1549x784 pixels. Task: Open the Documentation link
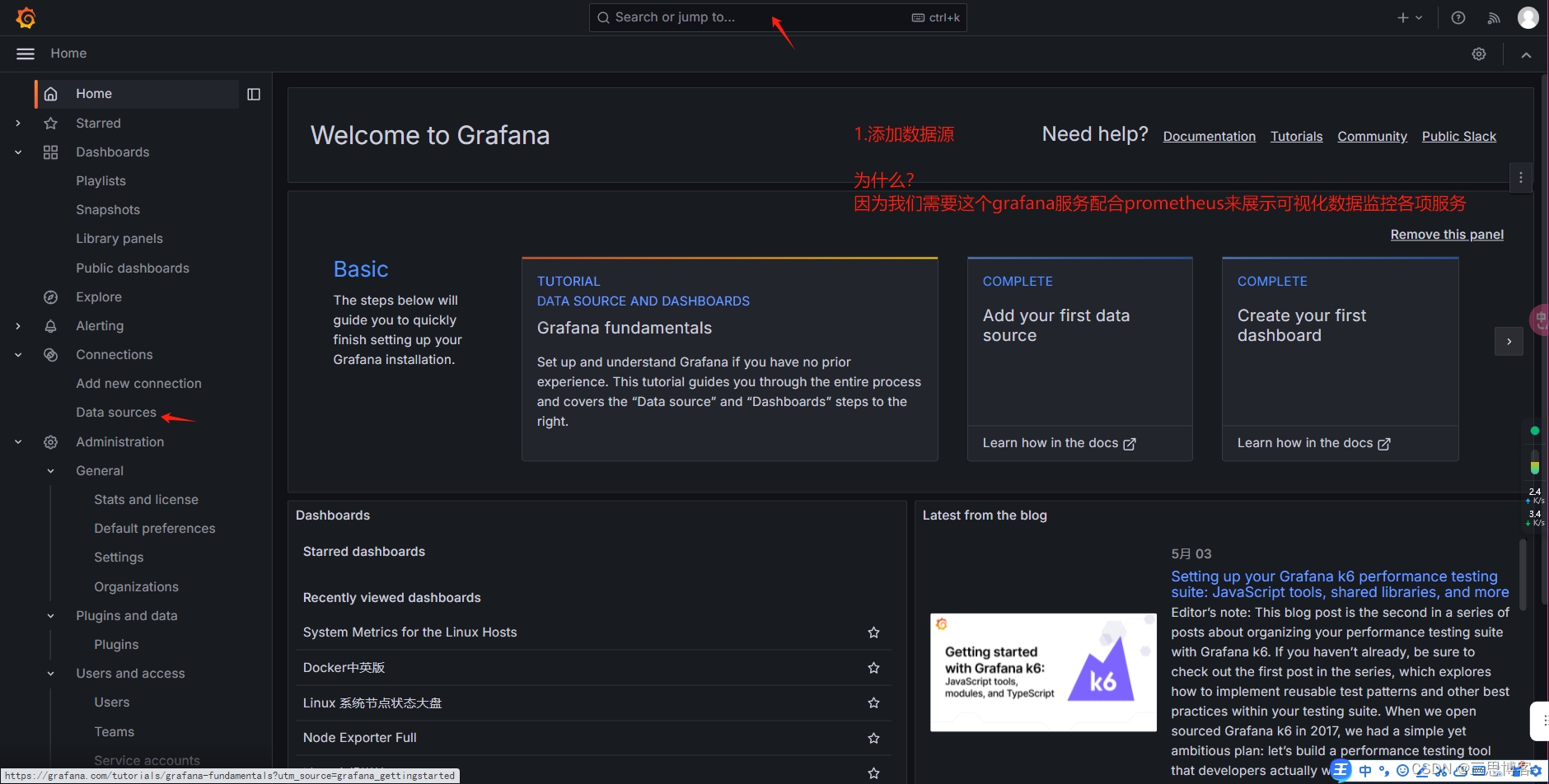[x=1210, y=137]
